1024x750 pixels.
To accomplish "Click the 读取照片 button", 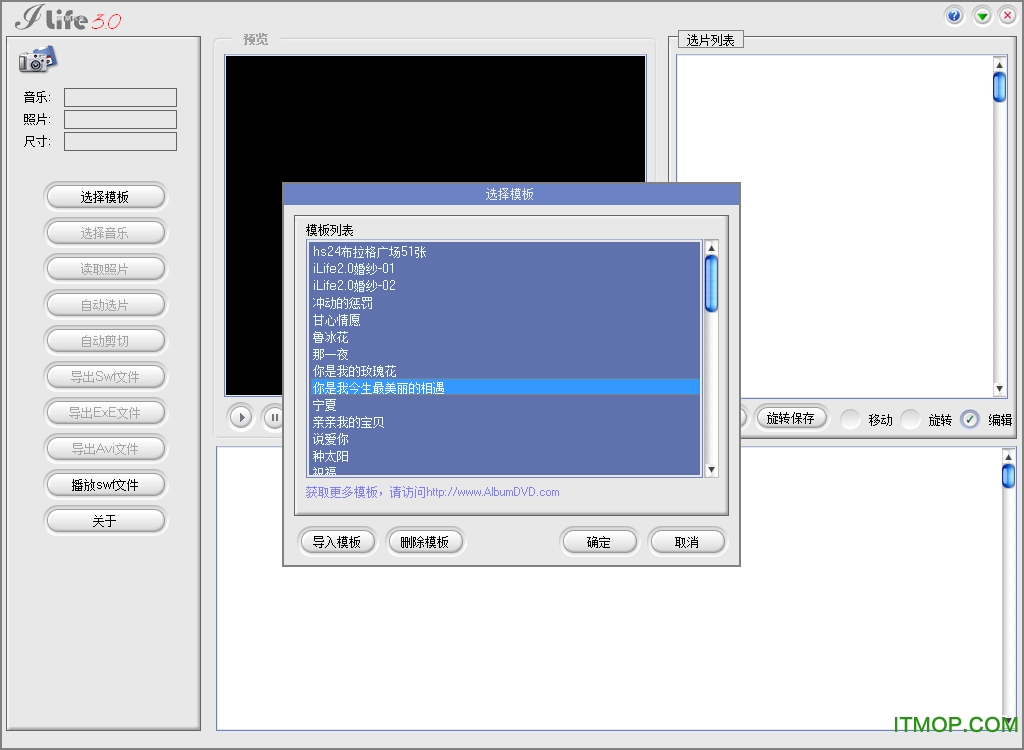I will pyautogui.click(x=105, y=269).
